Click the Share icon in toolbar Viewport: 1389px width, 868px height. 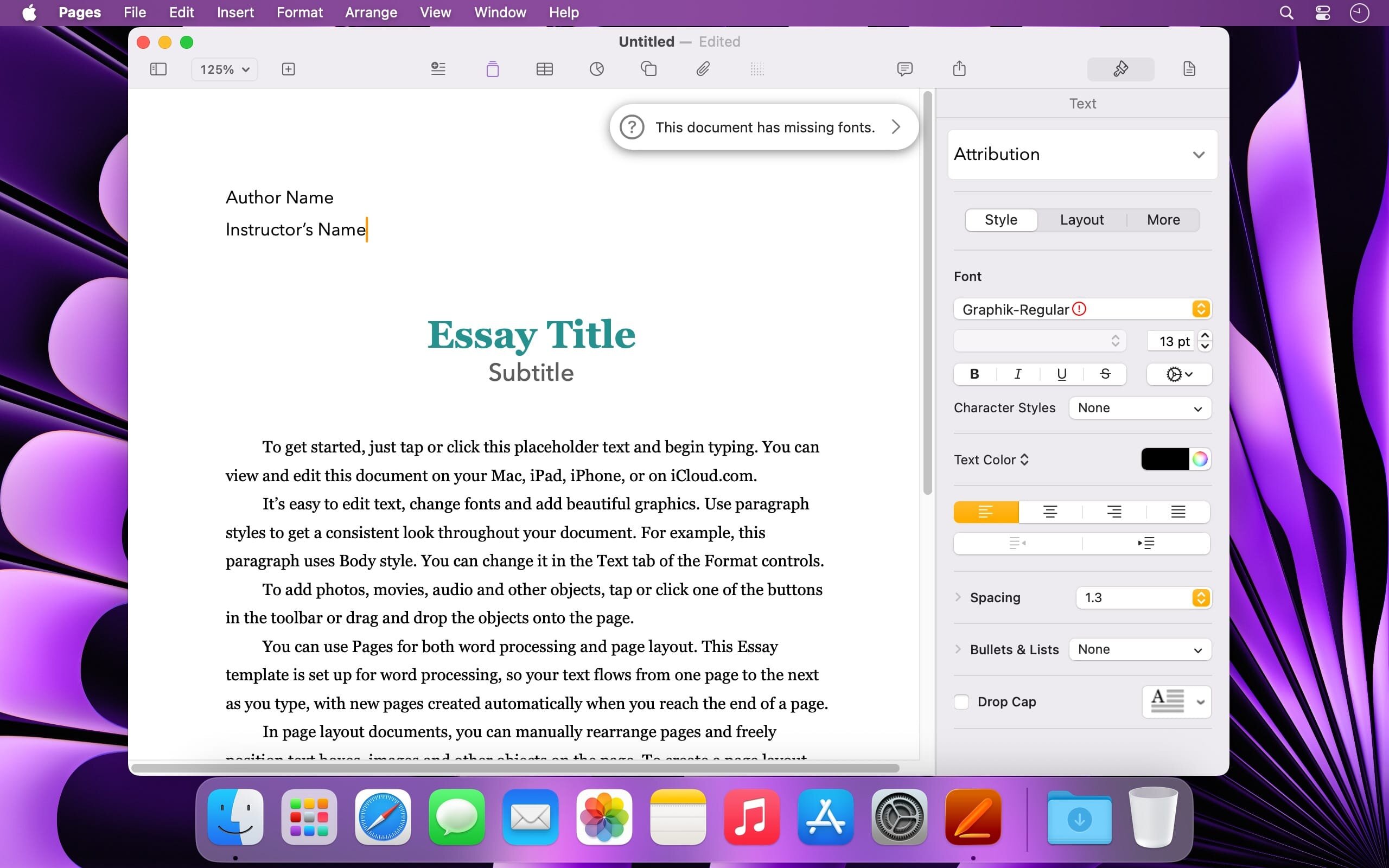coord(959,69)
